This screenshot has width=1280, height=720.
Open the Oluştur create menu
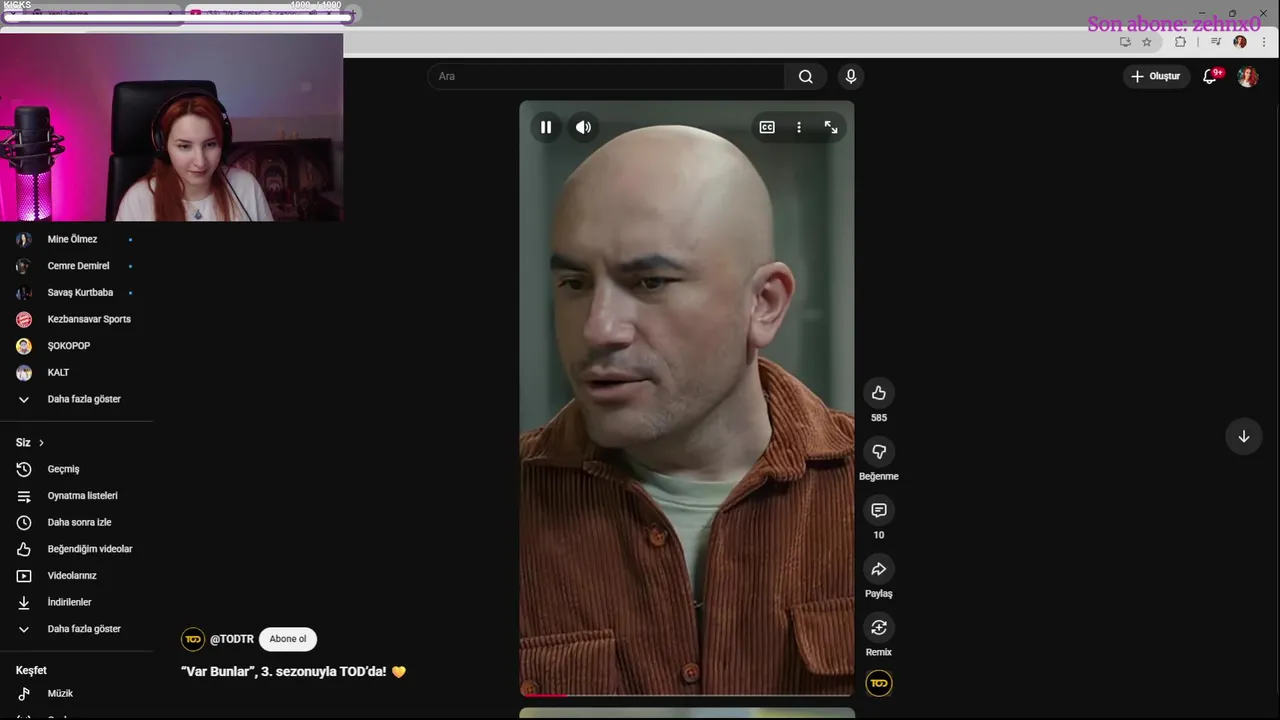[x=1156, y=76]
